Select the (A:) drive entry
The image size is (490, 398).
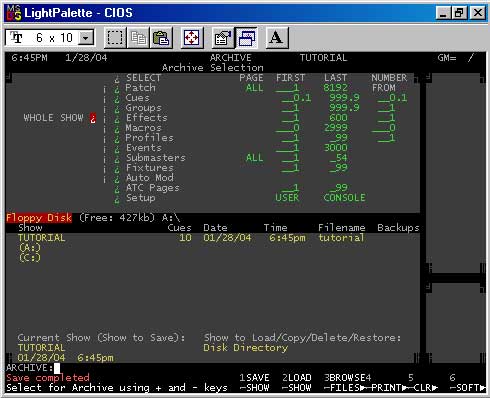coord(30,248)
